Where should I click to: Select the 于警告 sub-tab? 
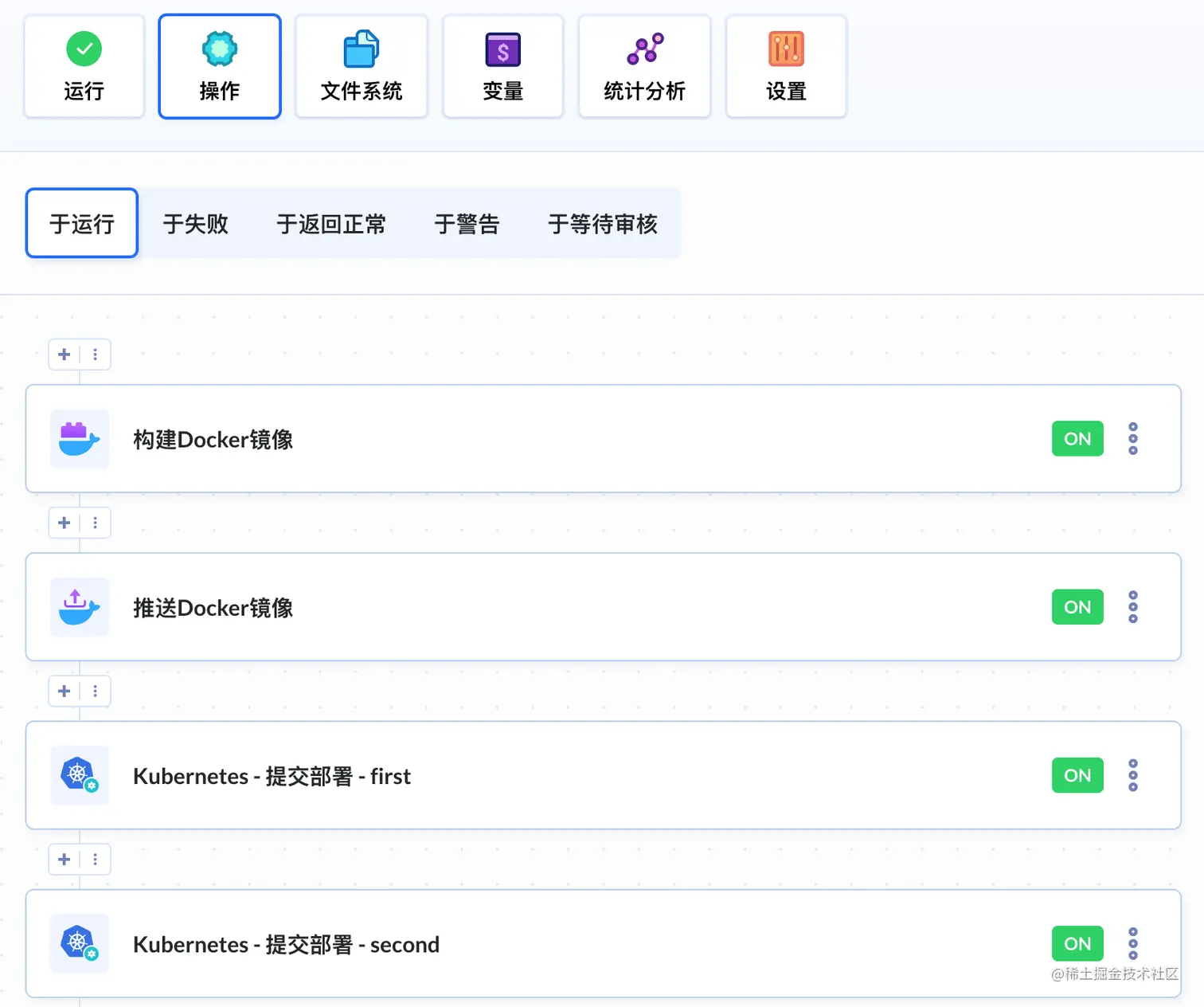point(467,223)
